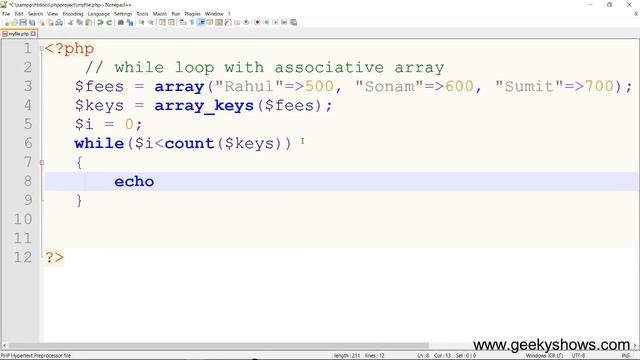This screenshot has width=640, height=360.
Task: Open the Tools menu
Action: [x=142, y=14]
